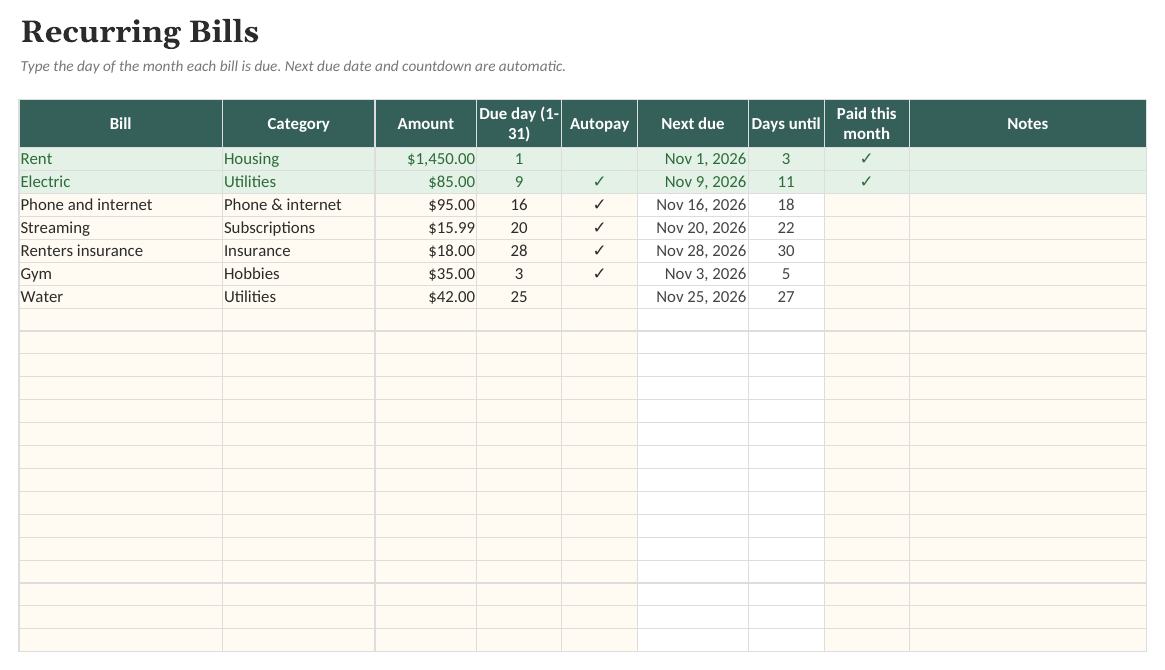
Task: Toggle the Paid this month checkmark for Rent
Action: coord(866,159)
